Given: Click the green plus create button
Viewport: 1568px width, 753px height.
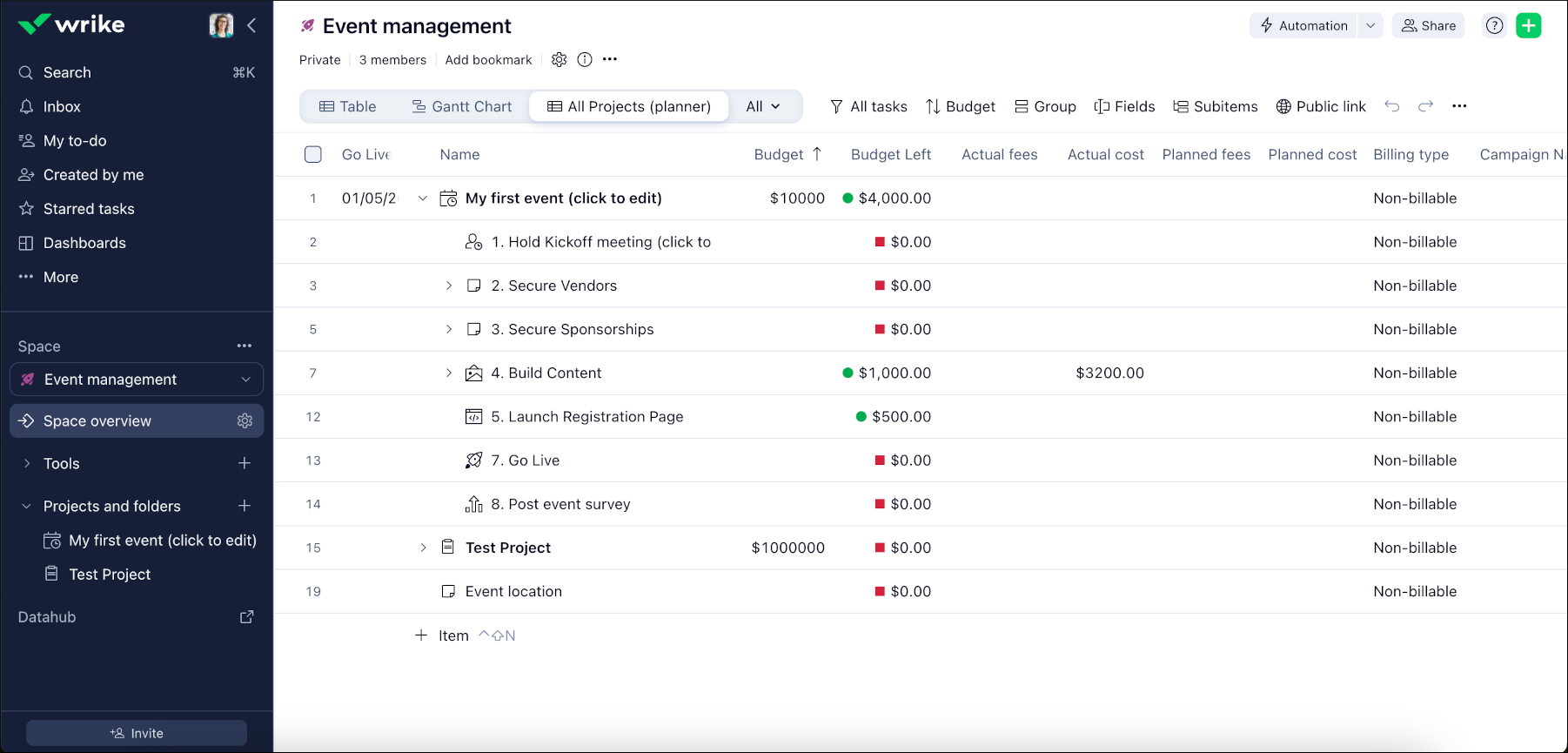Looking at the screenshot, I should pyautogui.click(x=1528, y=25).
